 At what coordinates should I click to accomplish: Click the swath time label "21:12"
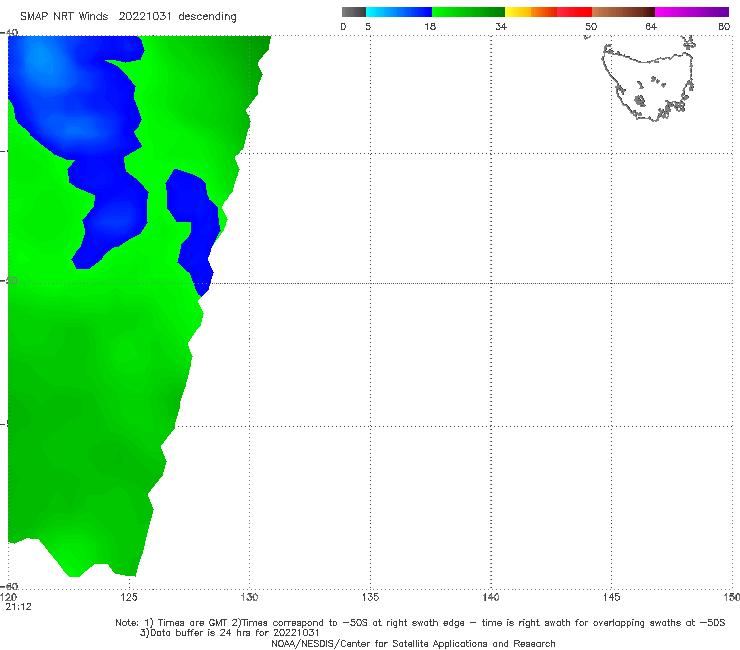tap(18, 607)
